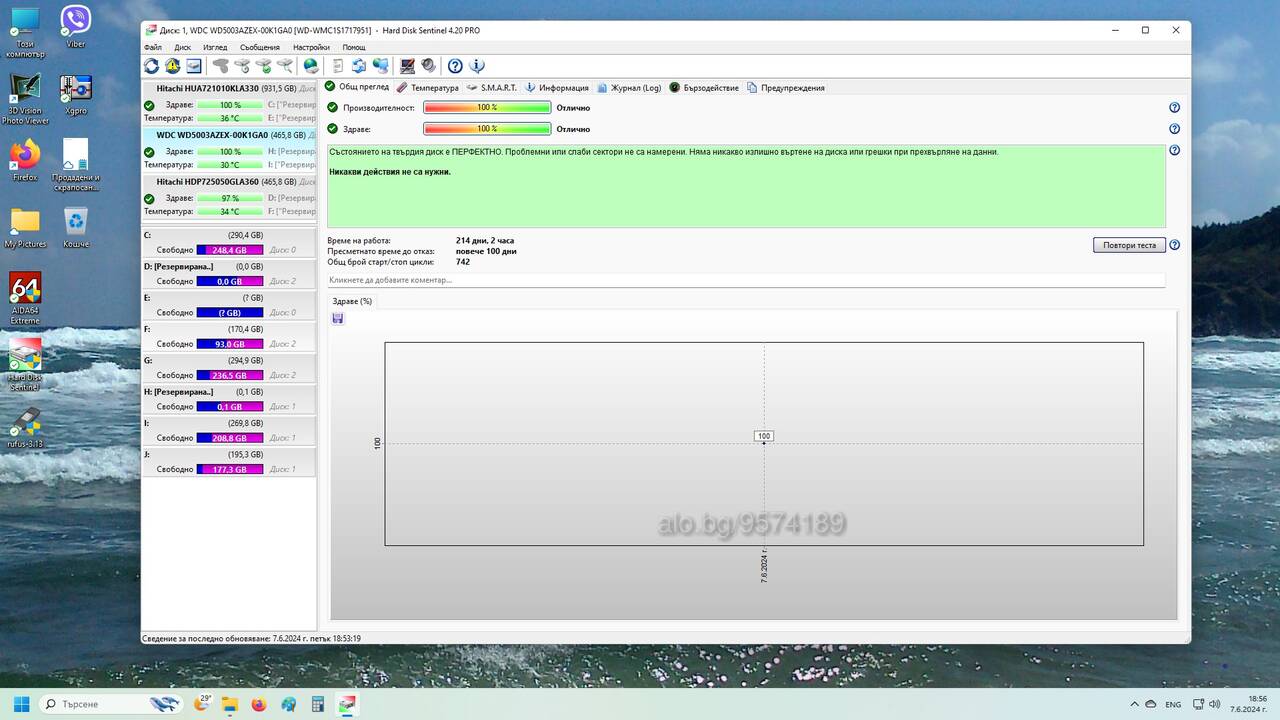Open the Кошче recycle bin desktop icon
The width and height of the screenshot is (1280, 720).
point(76,227)
